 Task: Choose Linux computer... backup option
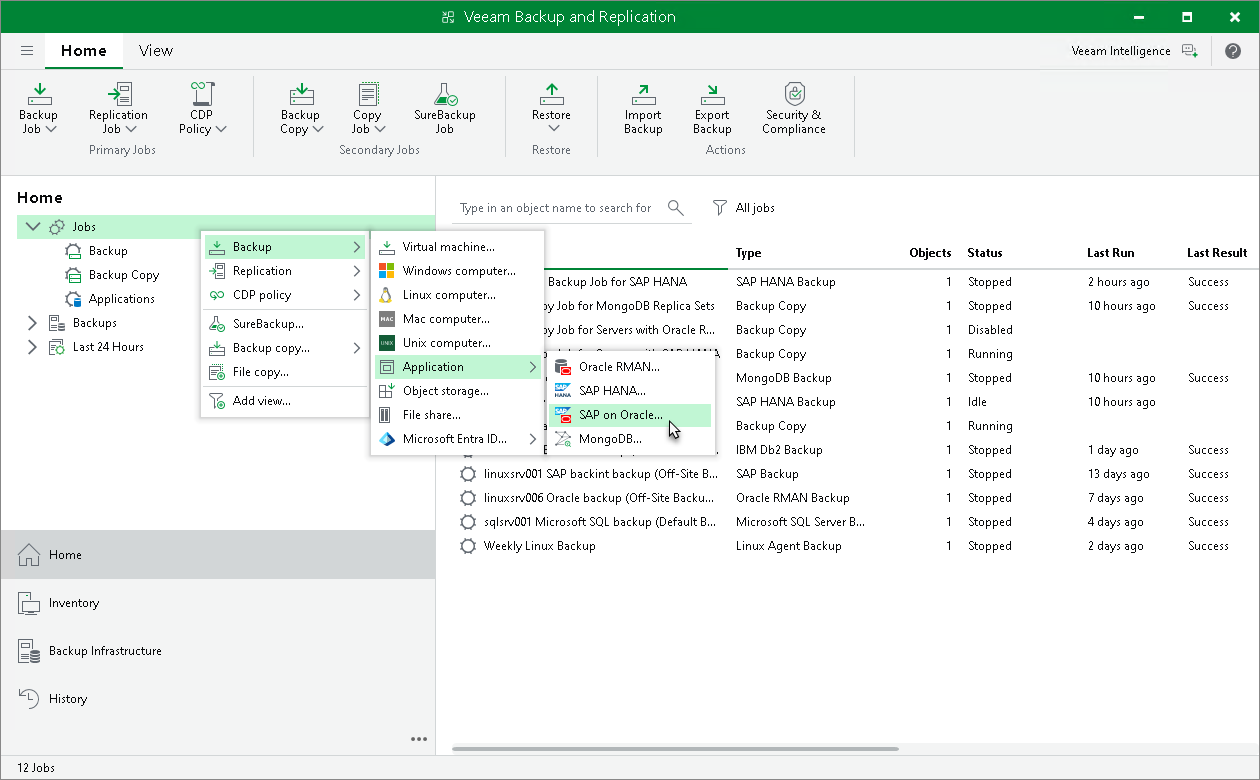pyautogui.click(x=457, y=295)
